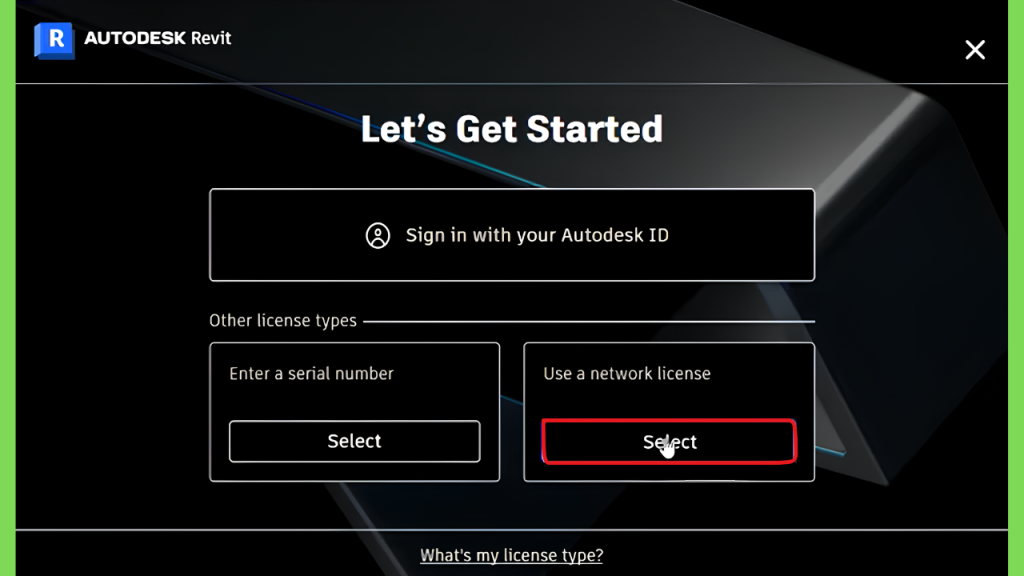Screen dimensions: 1024x576
Task: Click the AUTODESK wordmark in the header
Action: (x=135, y=38)
